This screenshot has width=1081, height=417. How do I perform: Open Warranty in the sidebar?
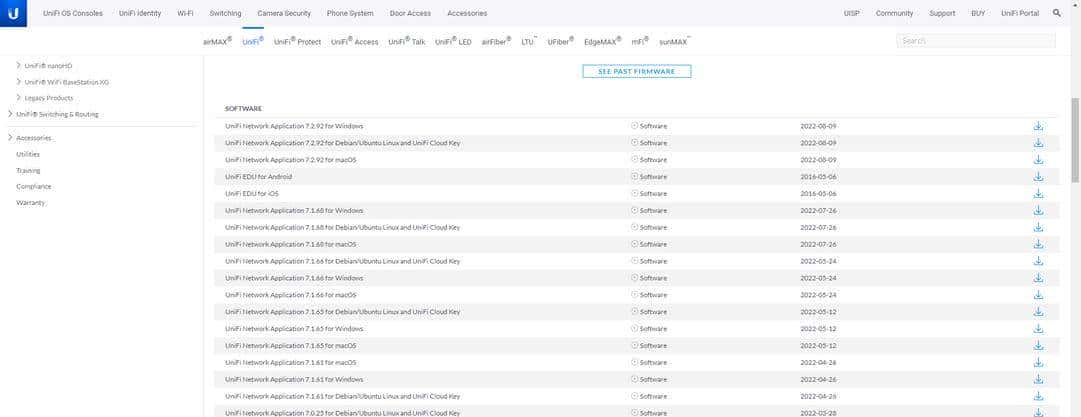31,203
